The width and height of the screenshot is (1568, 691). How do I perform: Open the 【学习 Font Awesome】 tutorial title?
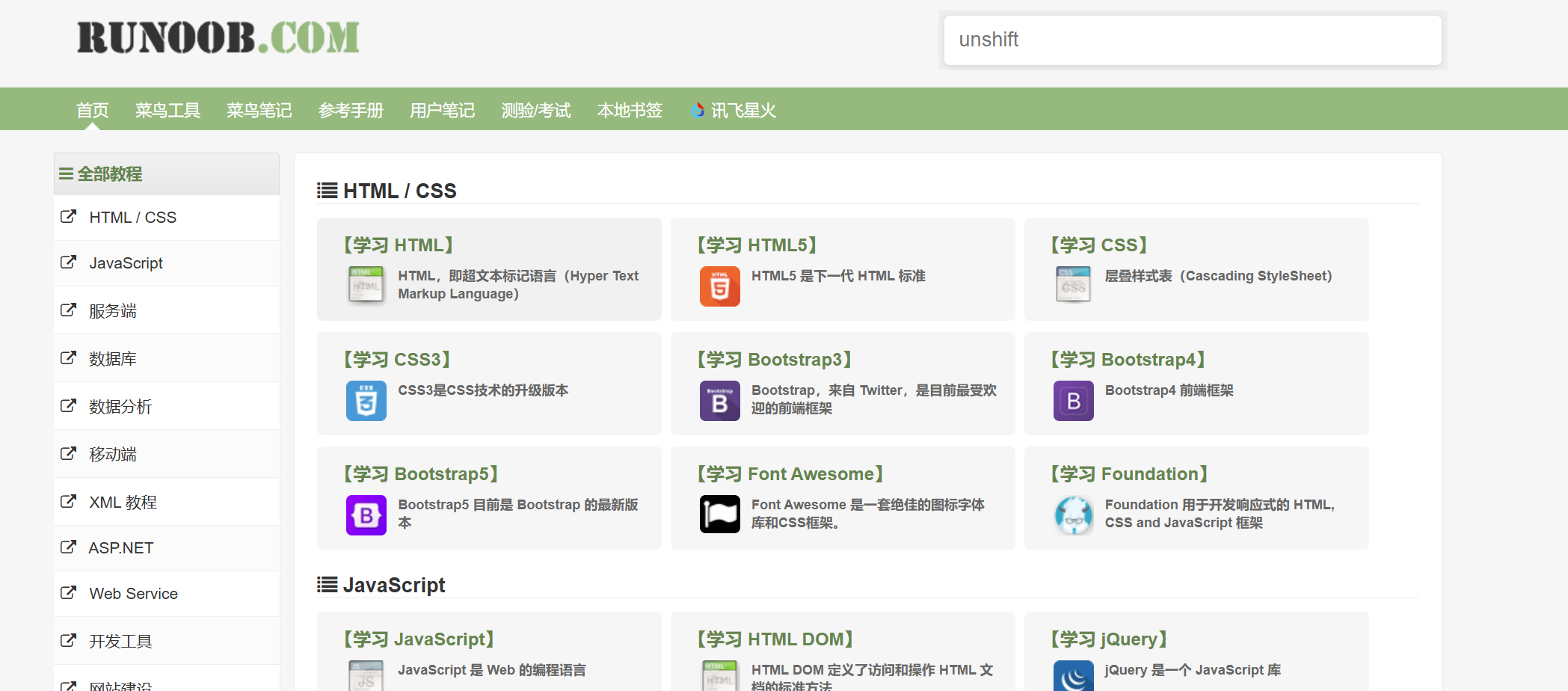click(x=790, y=474)
